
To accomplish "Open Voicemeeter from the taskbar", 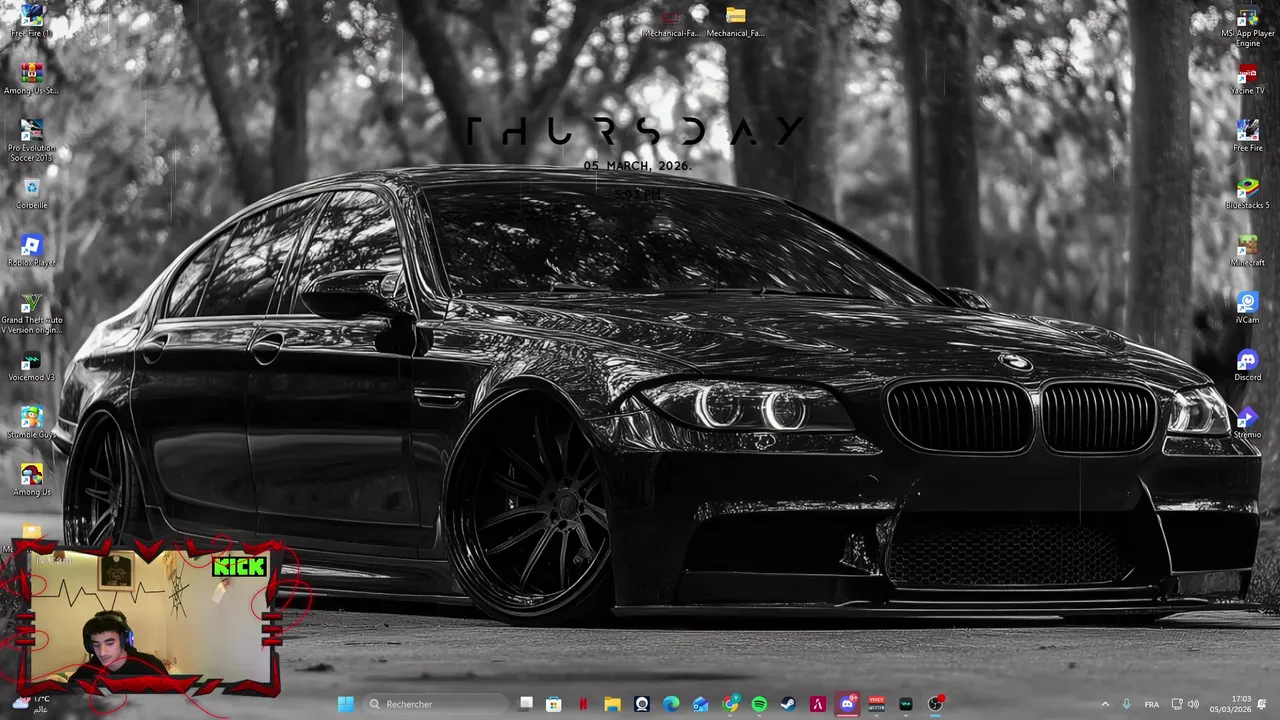I will coord(876,704).
